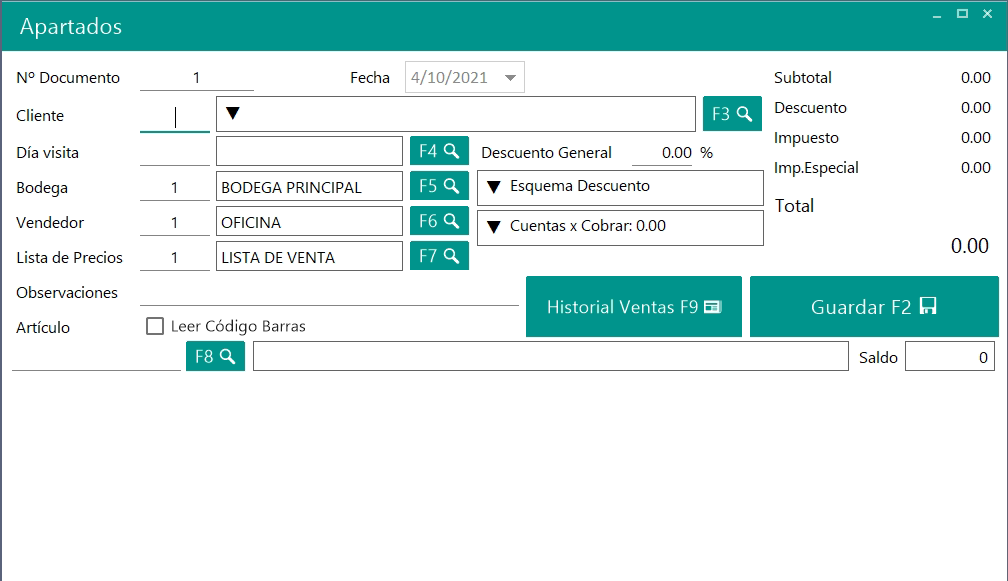The image size is (1008, 581).
Task: Click the Saldo value field
Action: click(949, 357)
